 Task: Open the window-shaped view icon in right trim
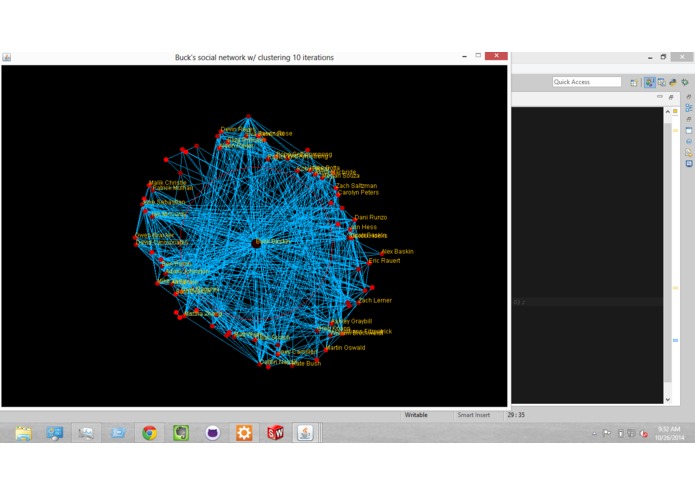coord(688,131)
